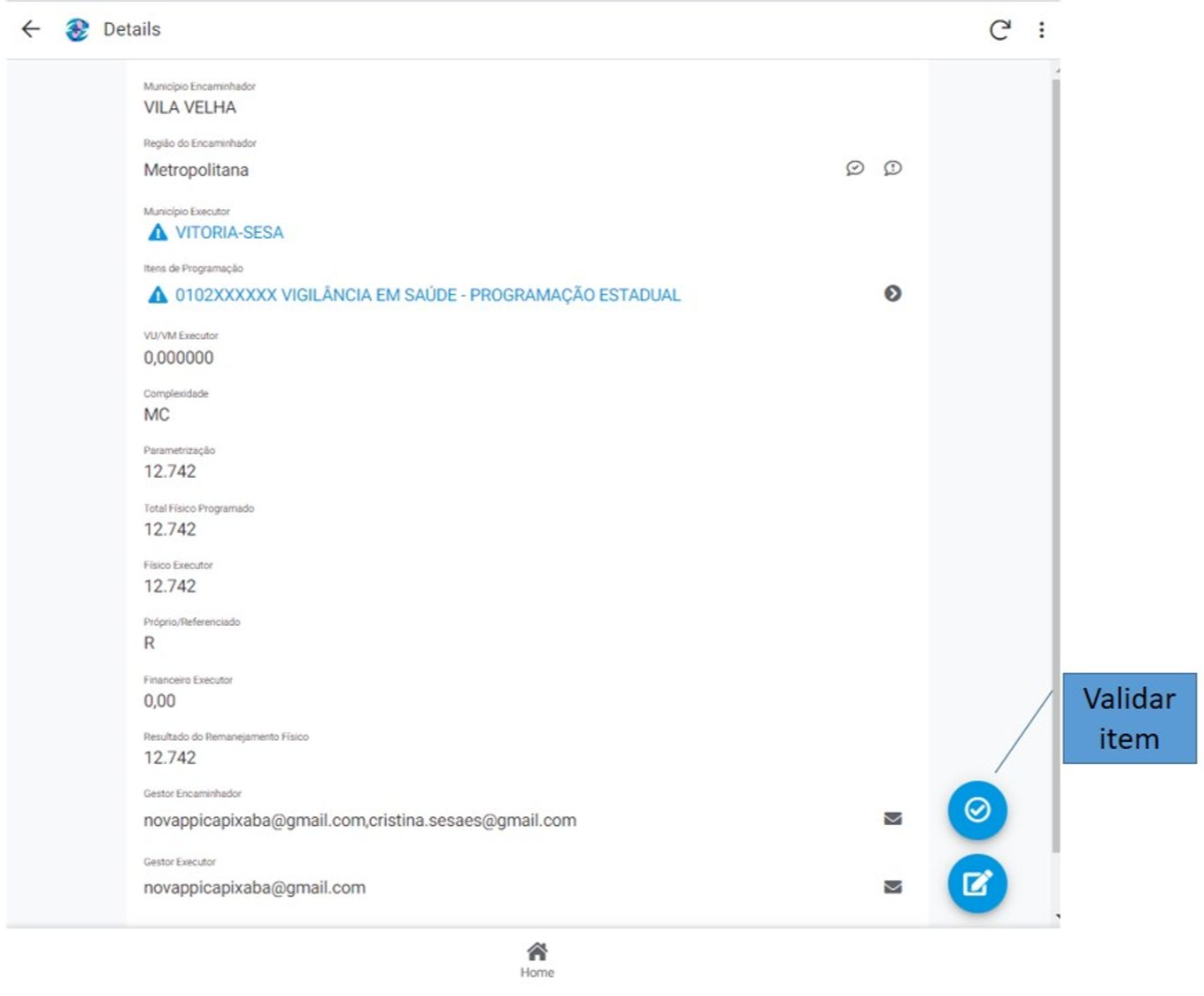The image size is (1204, 996).
Task: Click the alert comment icon beside Metropolitana
Action: coord(892,168)
